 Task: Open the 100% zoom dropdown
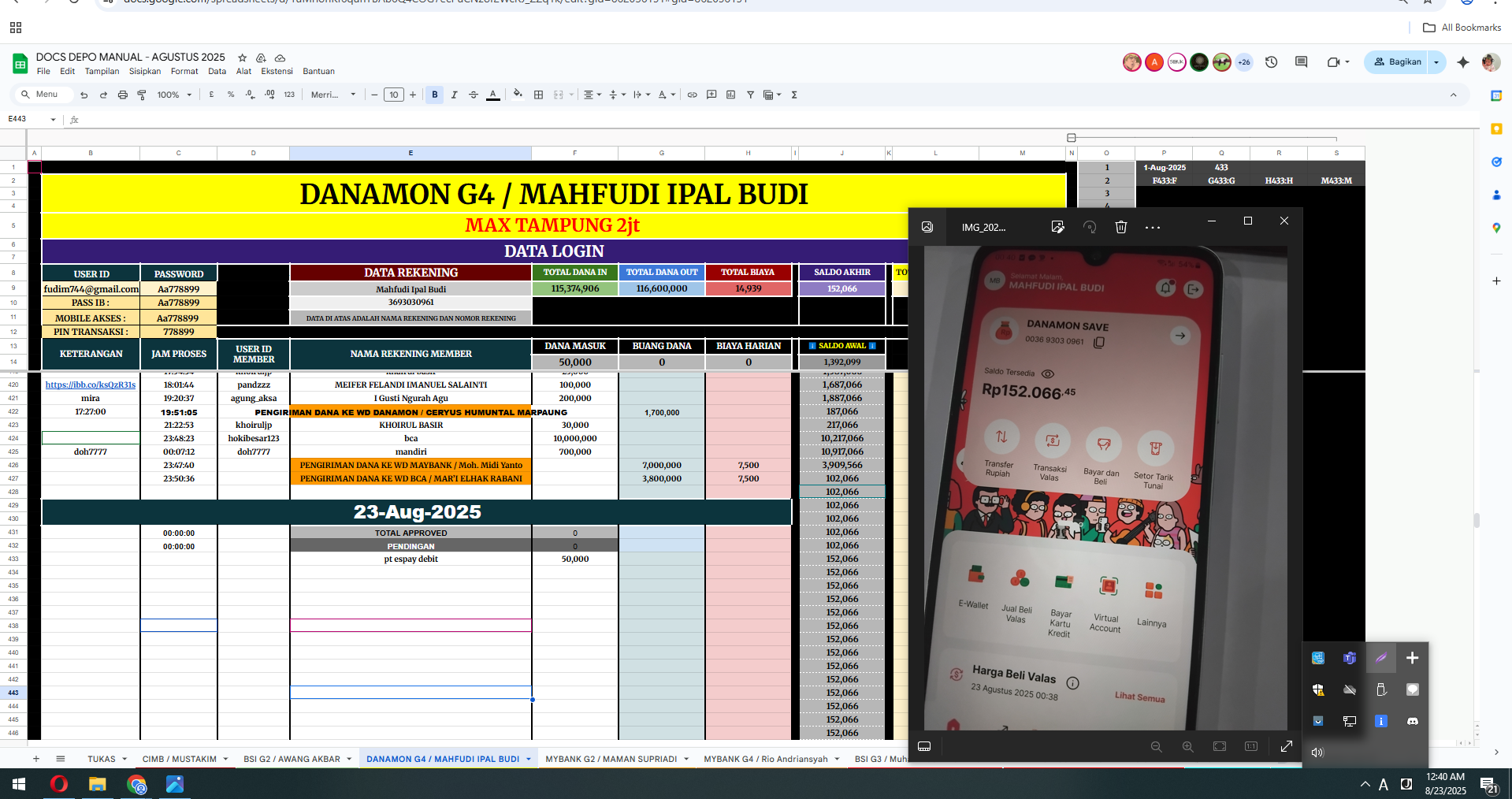(174, 95)
